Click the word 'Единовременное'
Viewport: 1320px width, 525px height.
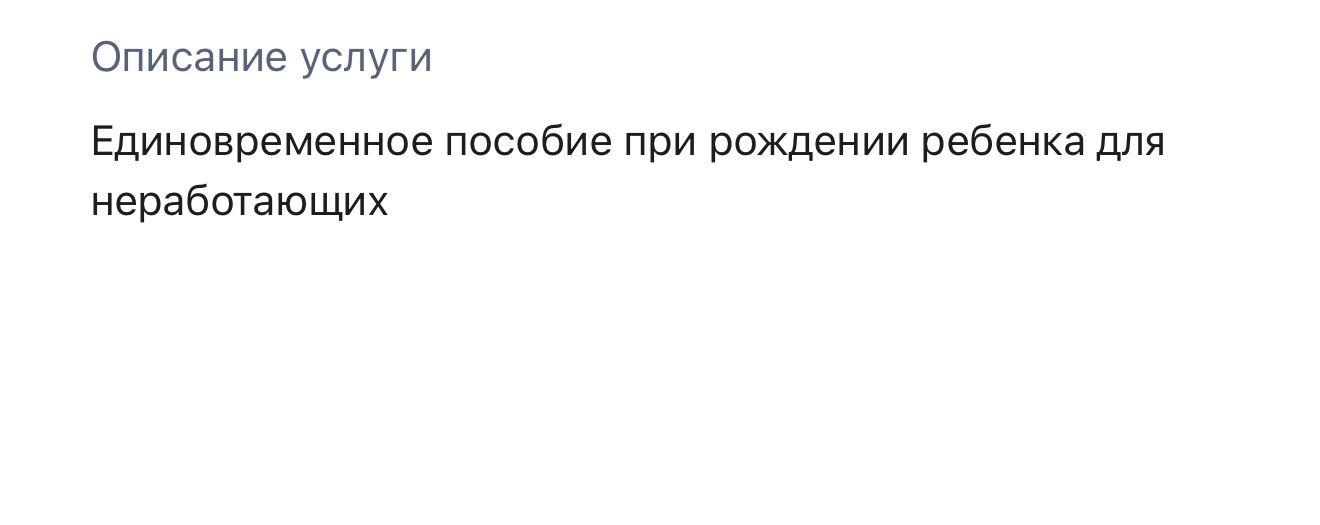click(x=261, y=142)
